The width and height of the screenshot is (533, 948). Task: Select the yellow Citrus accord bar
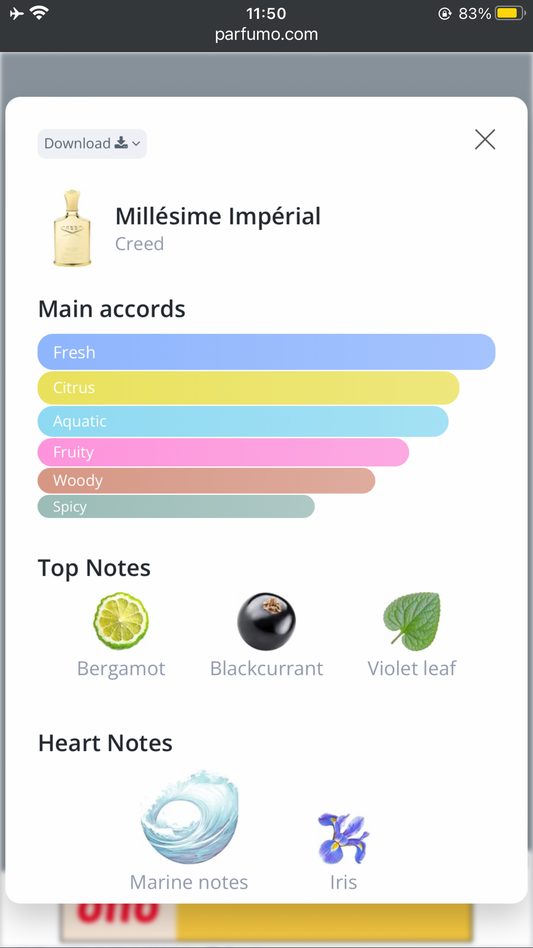click(x=248, y=388)
